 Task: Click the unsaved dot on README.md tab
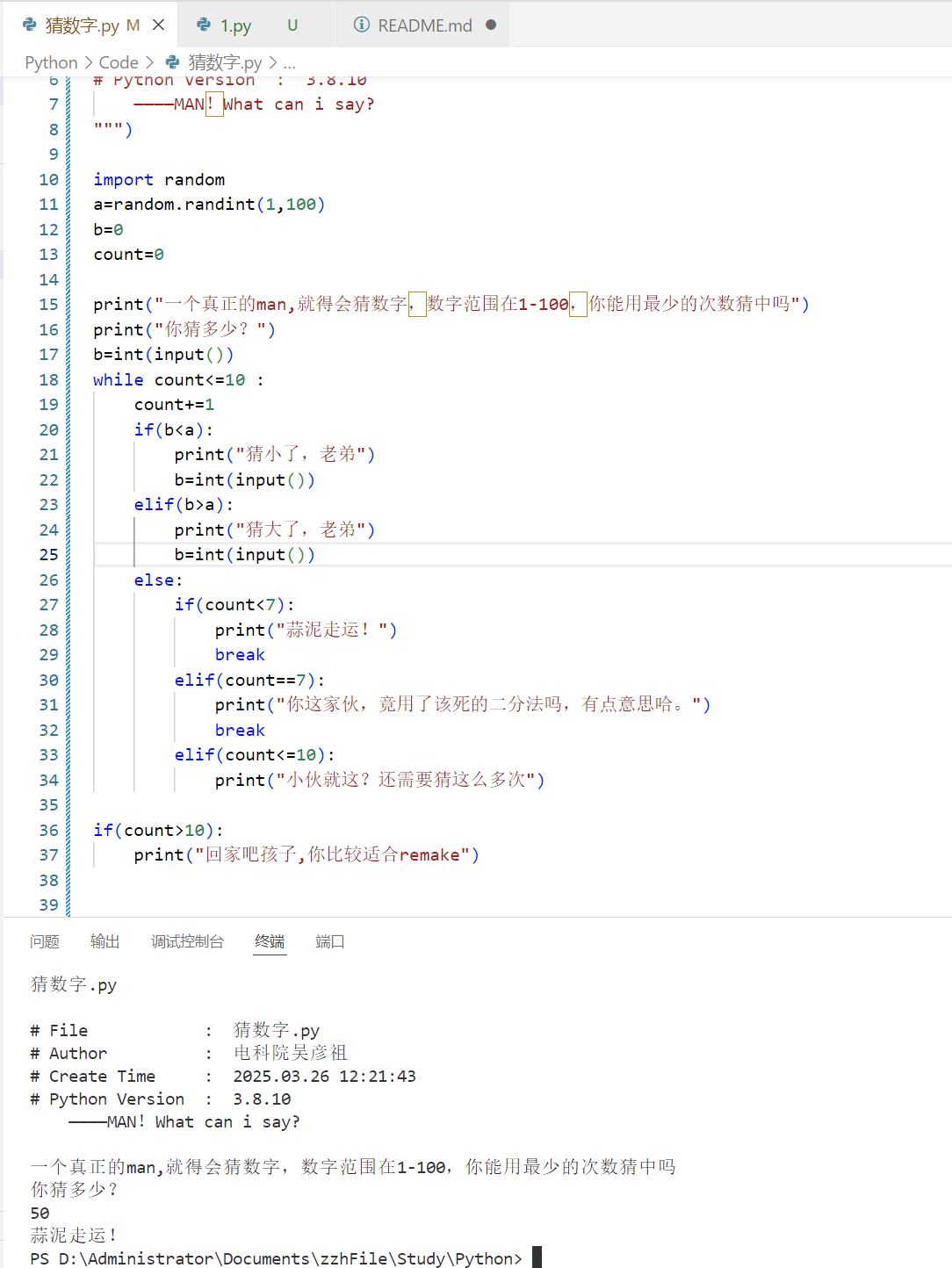point(491,25)
